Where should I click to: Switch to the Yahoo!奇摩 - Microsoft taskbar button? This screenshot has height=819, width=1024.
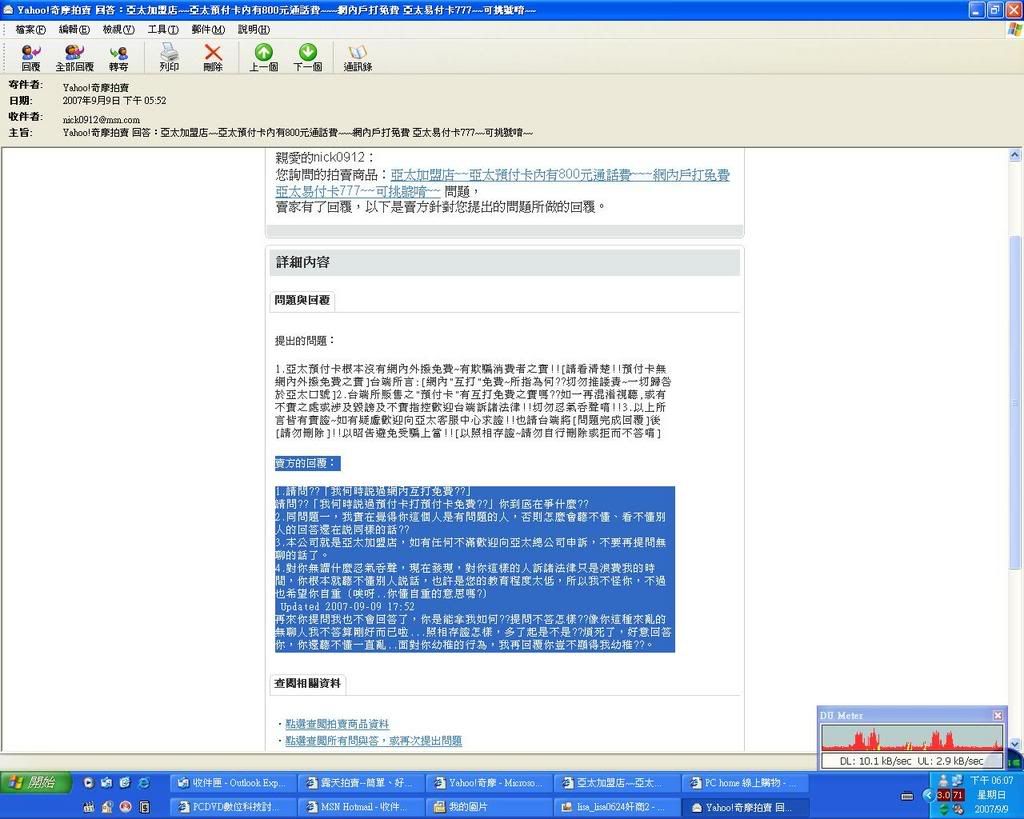click(x=488, y=782)
